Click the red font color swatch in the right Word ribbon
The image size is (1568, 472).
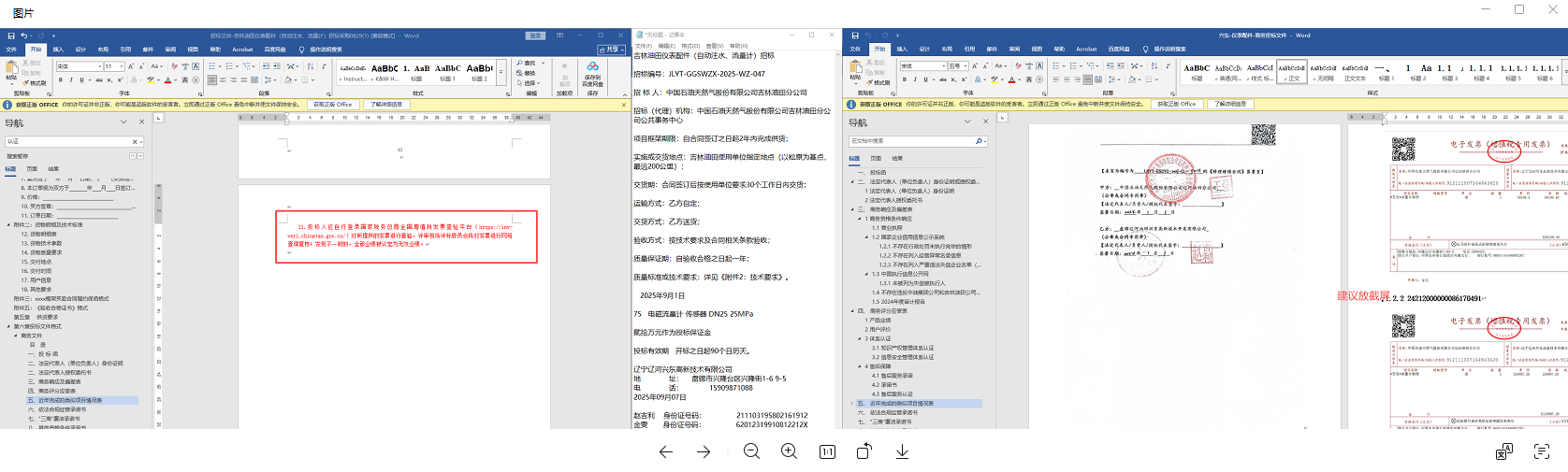1011,79
